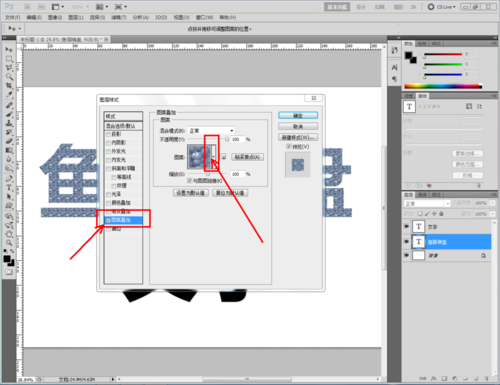Click the Snap to Origin button
Viewport: 500px width, 385px height.
point(247,157)
